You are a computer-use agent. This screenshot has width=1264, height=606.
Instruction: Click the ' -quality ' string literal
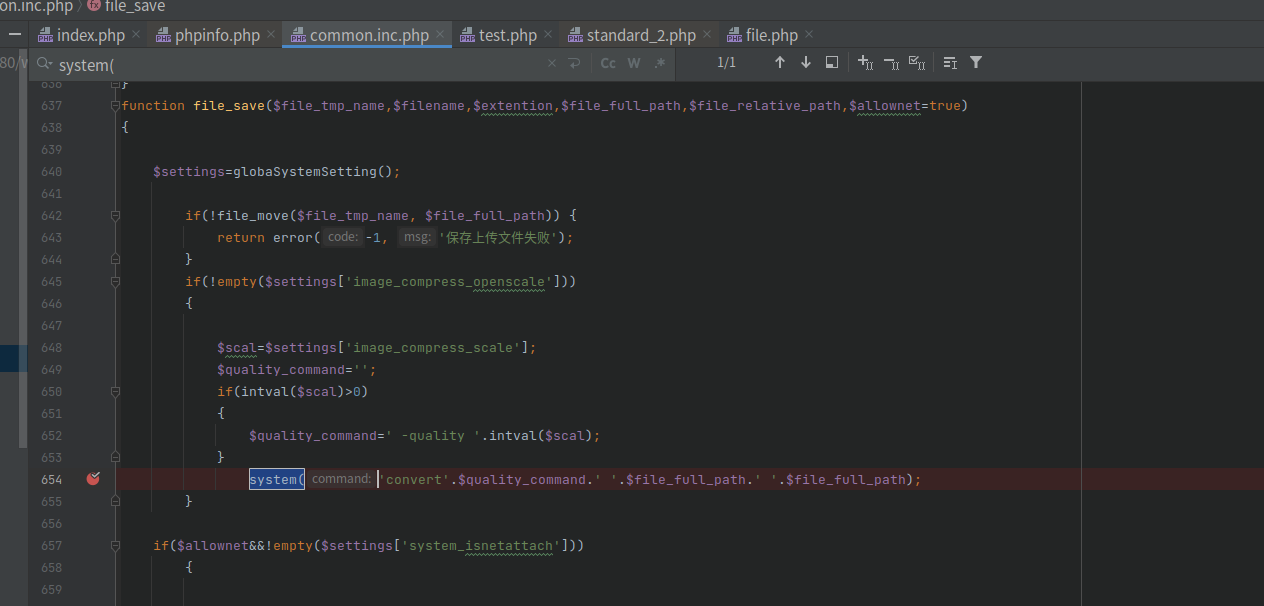click(x=433, y=435)
